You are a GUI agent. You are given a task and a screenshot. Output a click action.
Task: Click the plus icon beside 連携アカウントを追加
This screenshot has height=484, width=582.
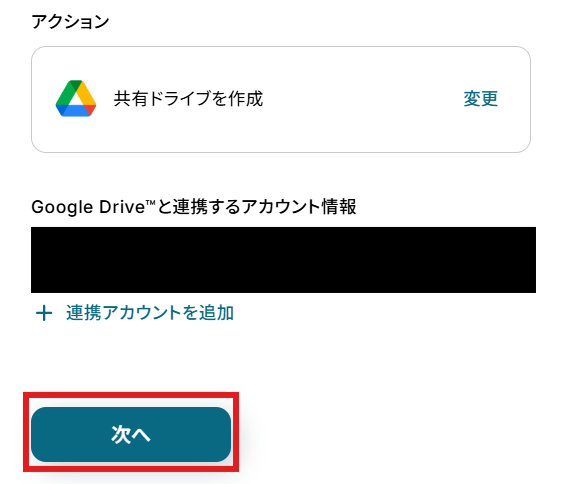(x=44, y=313)
